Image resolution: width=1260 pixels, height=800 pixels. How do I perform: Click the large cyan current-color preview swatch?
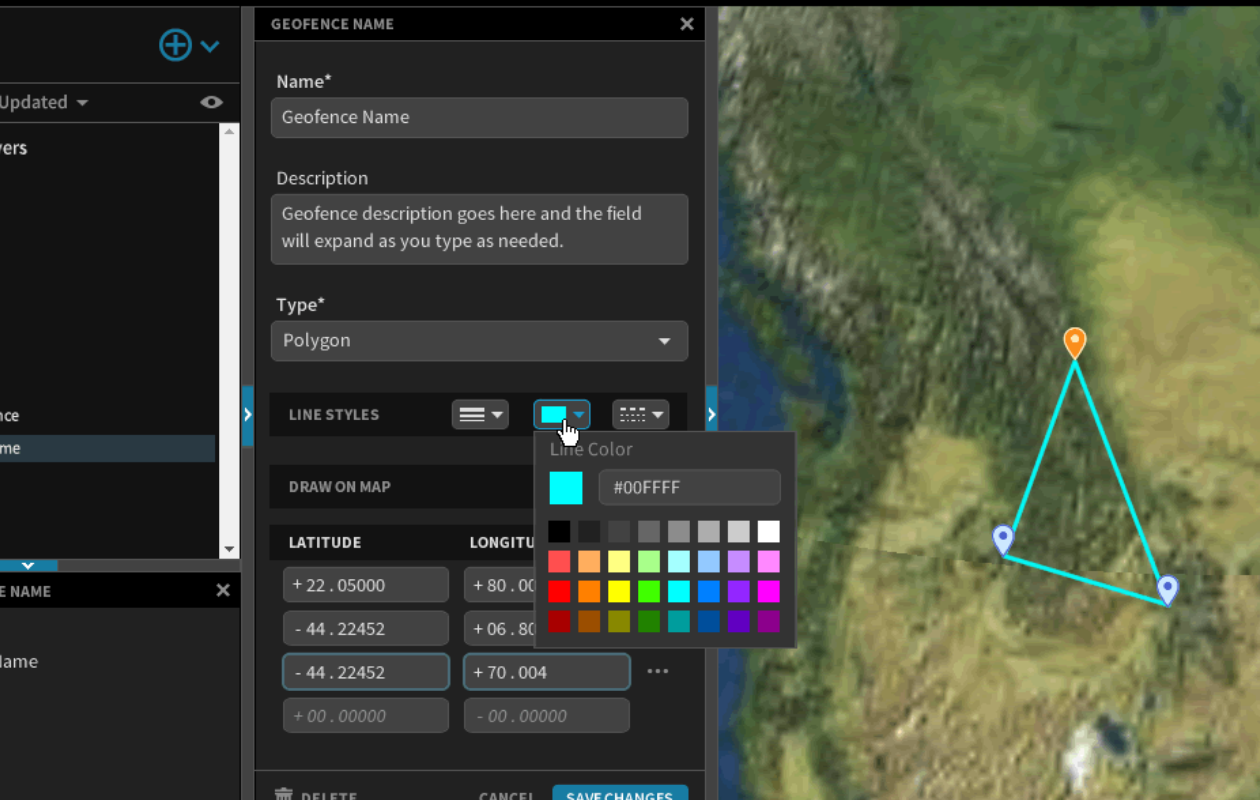coord(566,488)
